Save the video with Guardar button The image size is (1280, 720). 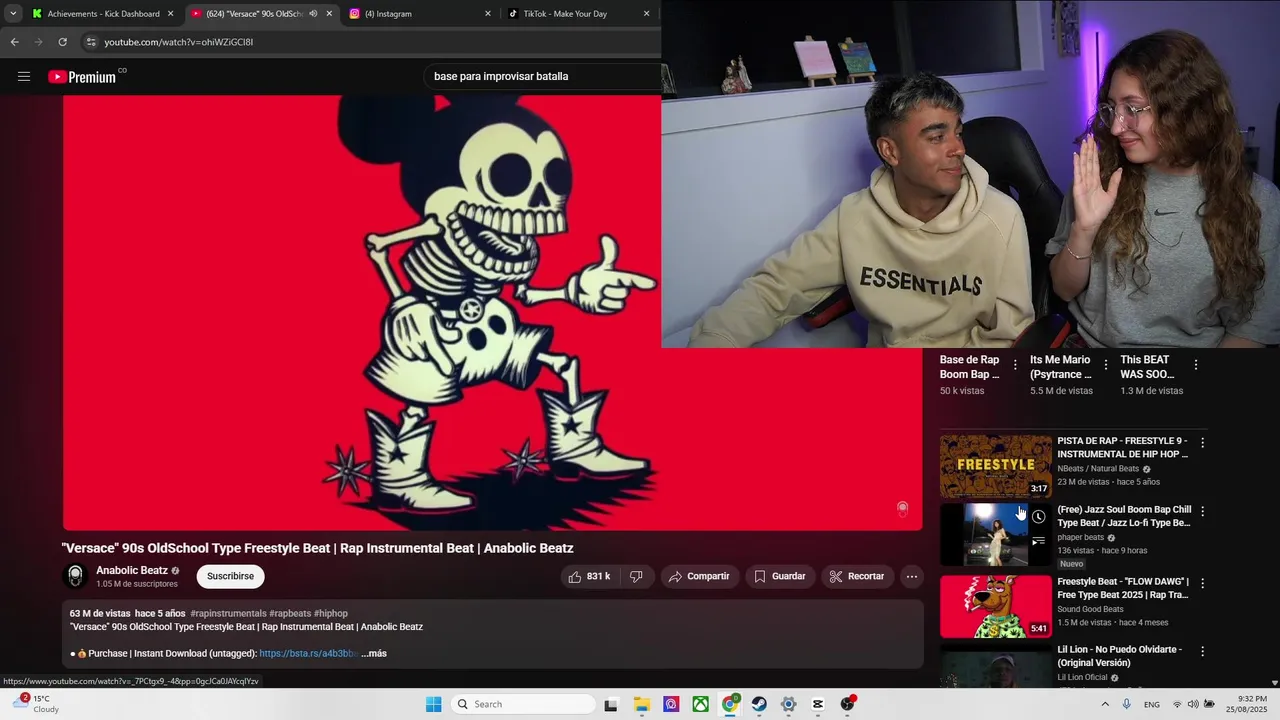point(779,576)
